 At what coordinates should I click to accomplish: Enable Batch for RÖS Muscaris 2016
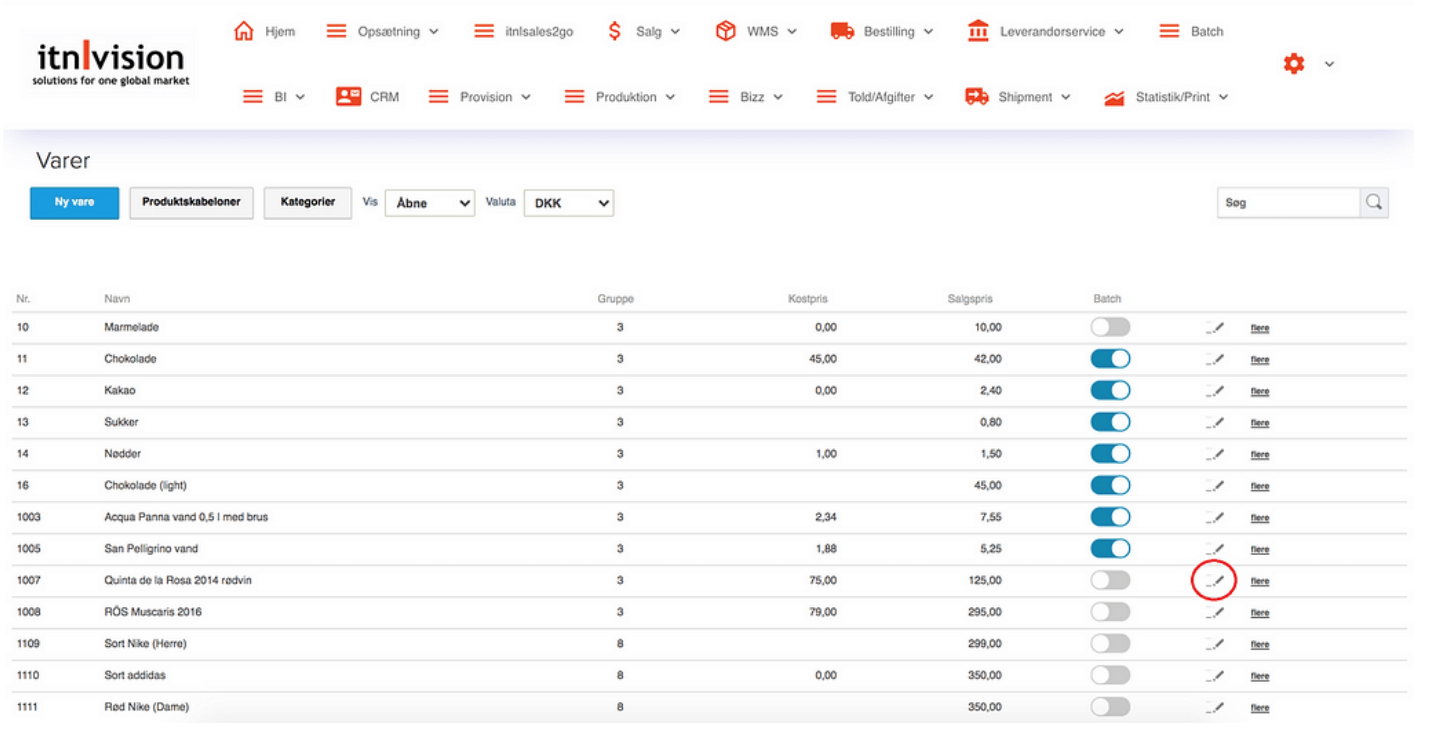(x=1110, y=612)
